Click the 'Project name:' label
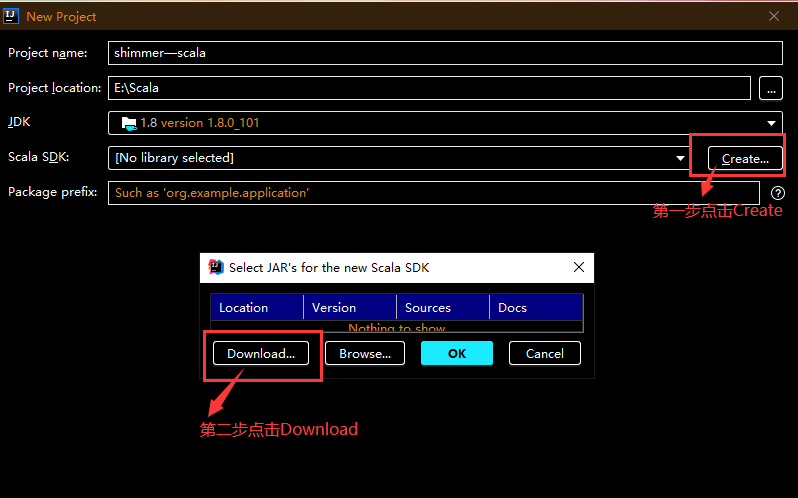Image resolution: width=798 pixels, height=498 pixels. point(47,53)
